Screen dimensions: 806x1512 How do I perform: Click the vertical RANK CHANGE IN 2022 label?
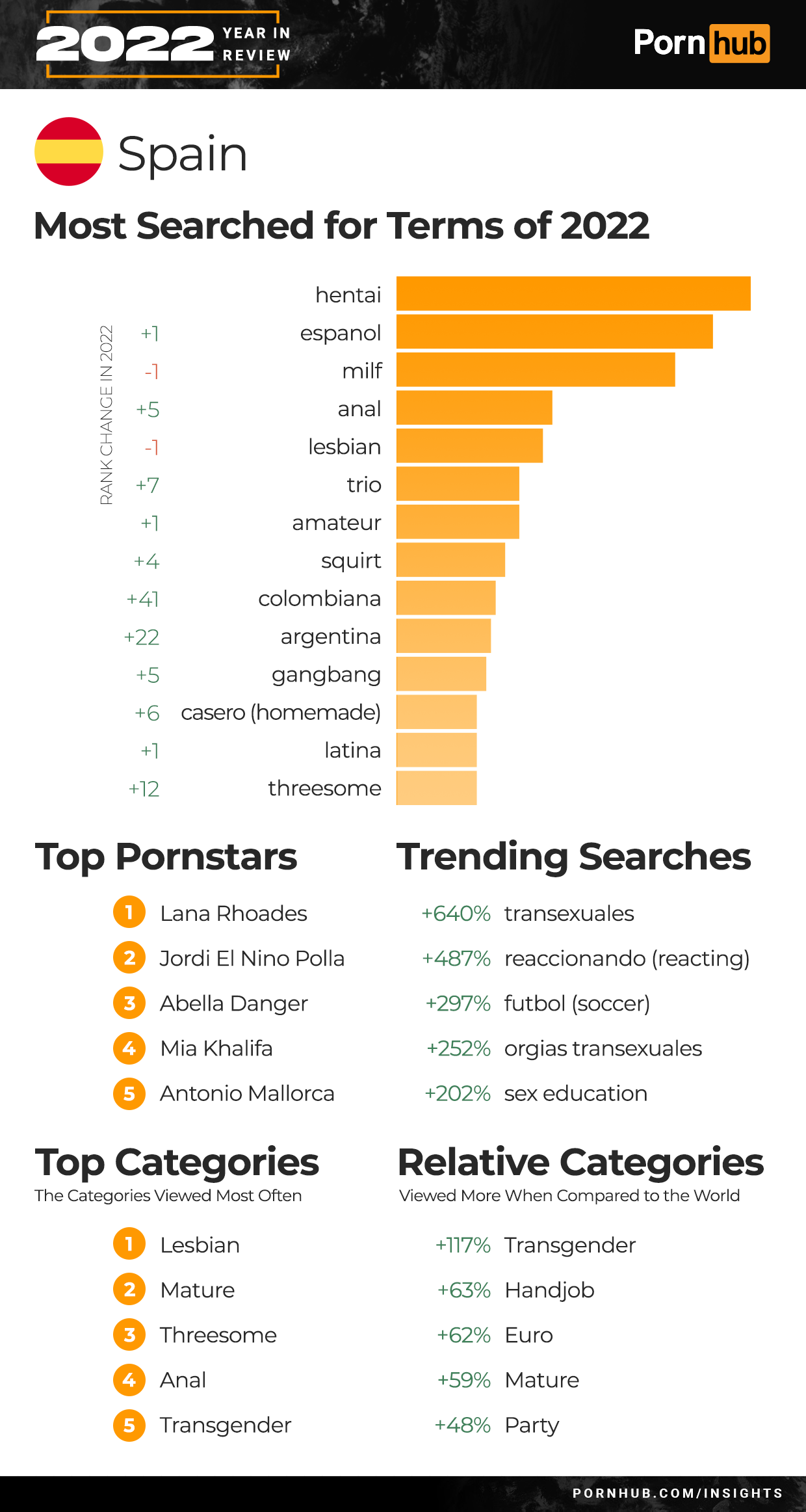[x=106, y=415]
